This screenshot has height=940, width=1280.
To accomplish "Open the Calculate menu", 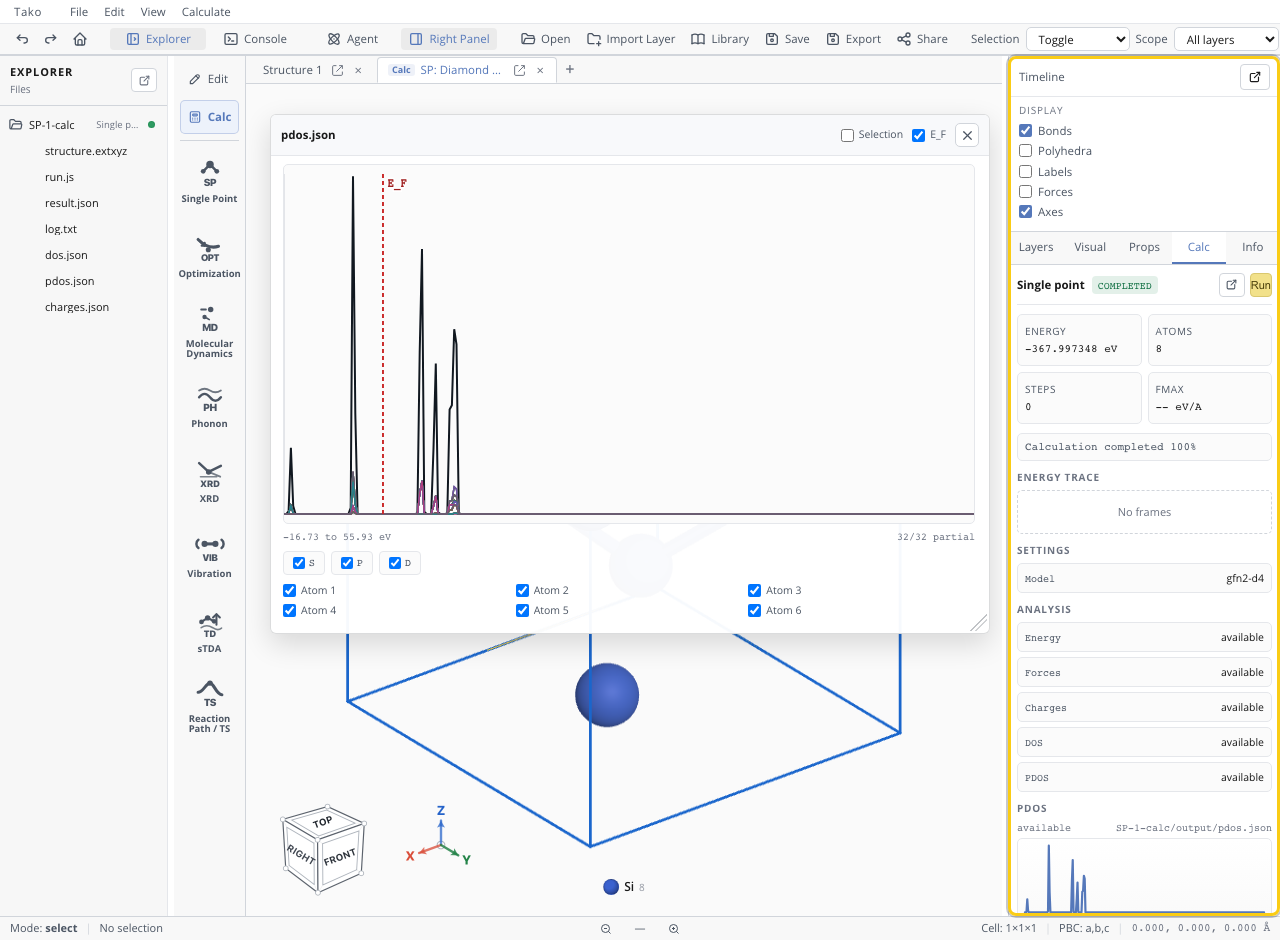I will [206, 12].
